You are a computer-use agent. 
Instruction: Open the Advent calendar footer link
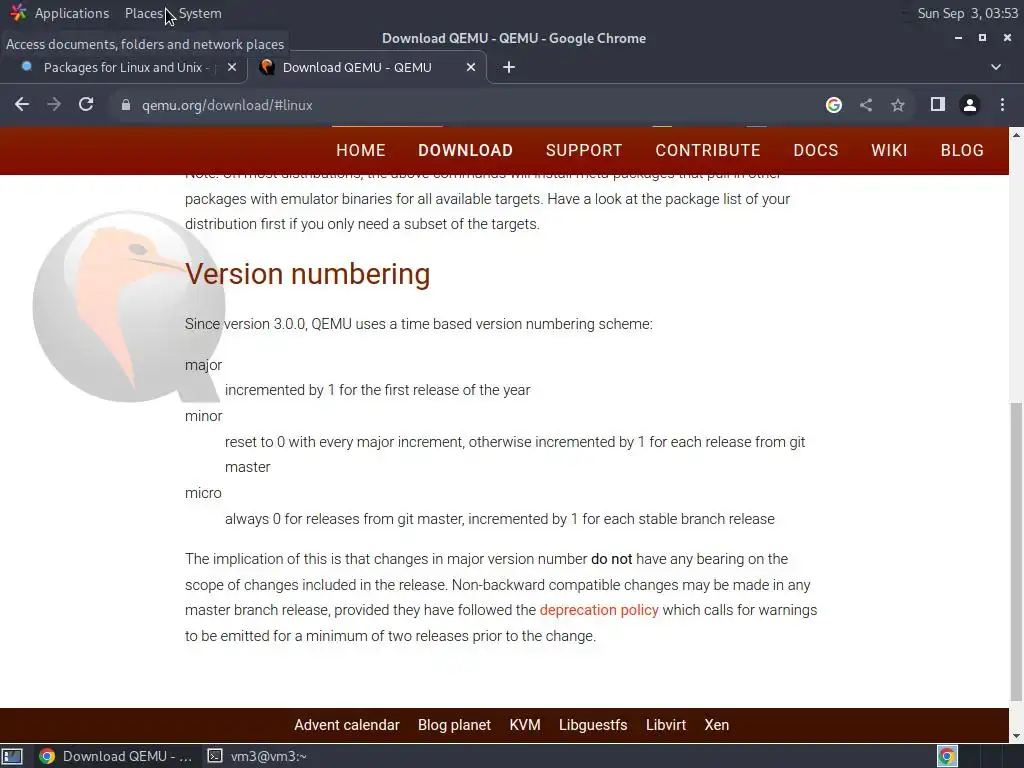[x=347, y=725]
